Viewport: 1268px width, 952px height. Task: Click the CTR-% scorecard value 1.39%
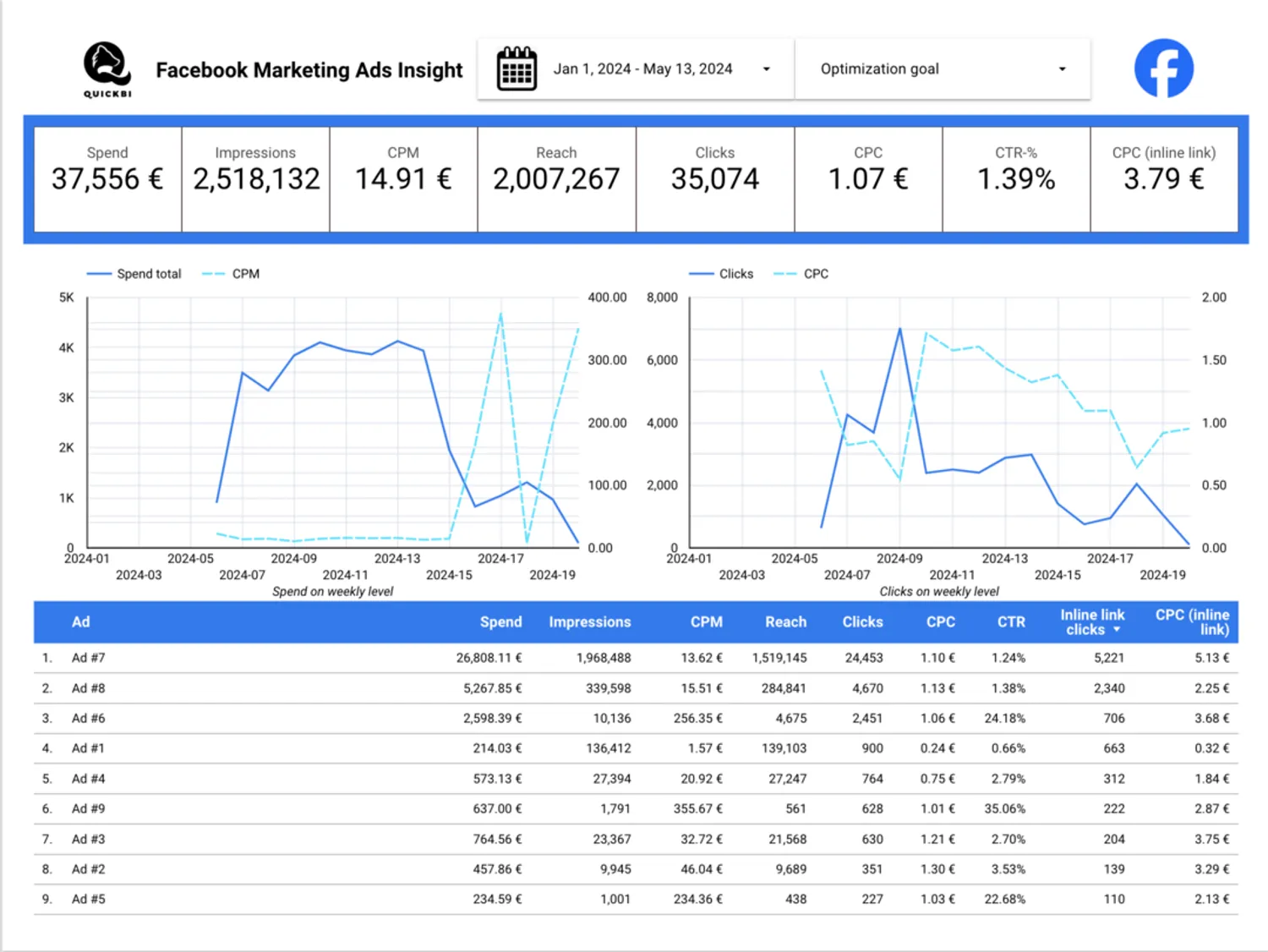[1016, 179]
